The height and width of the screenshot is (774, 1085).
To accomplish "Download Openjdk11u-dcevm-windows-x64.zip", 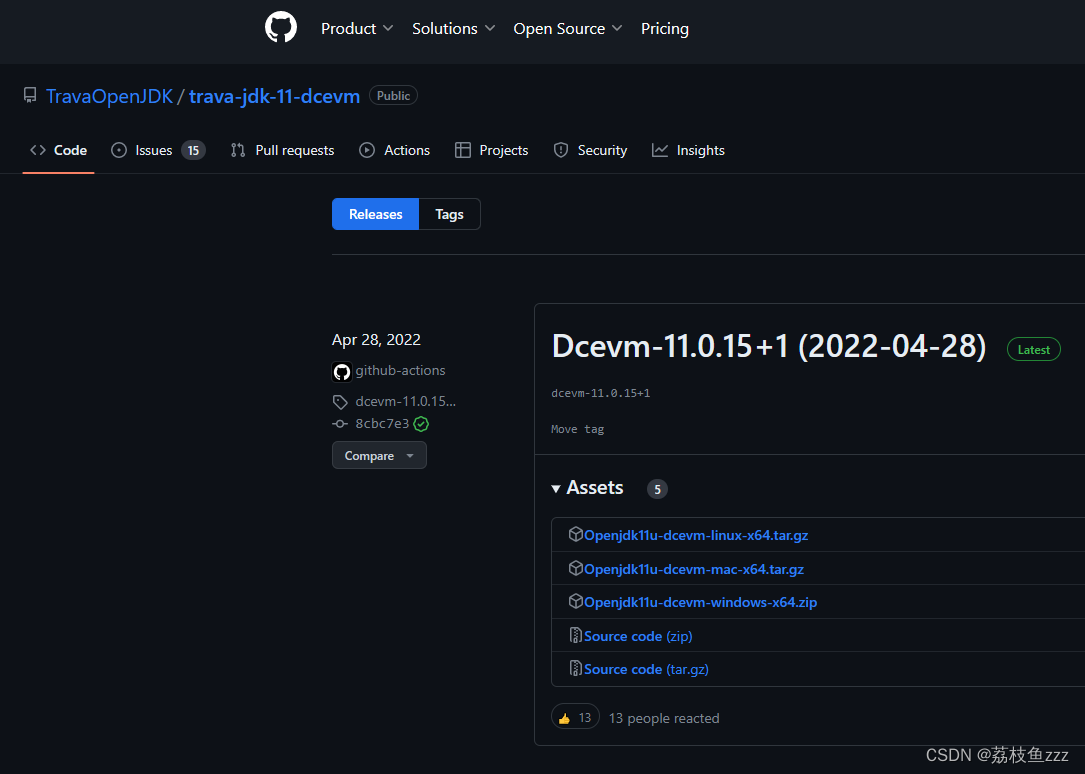I will 700,602.
